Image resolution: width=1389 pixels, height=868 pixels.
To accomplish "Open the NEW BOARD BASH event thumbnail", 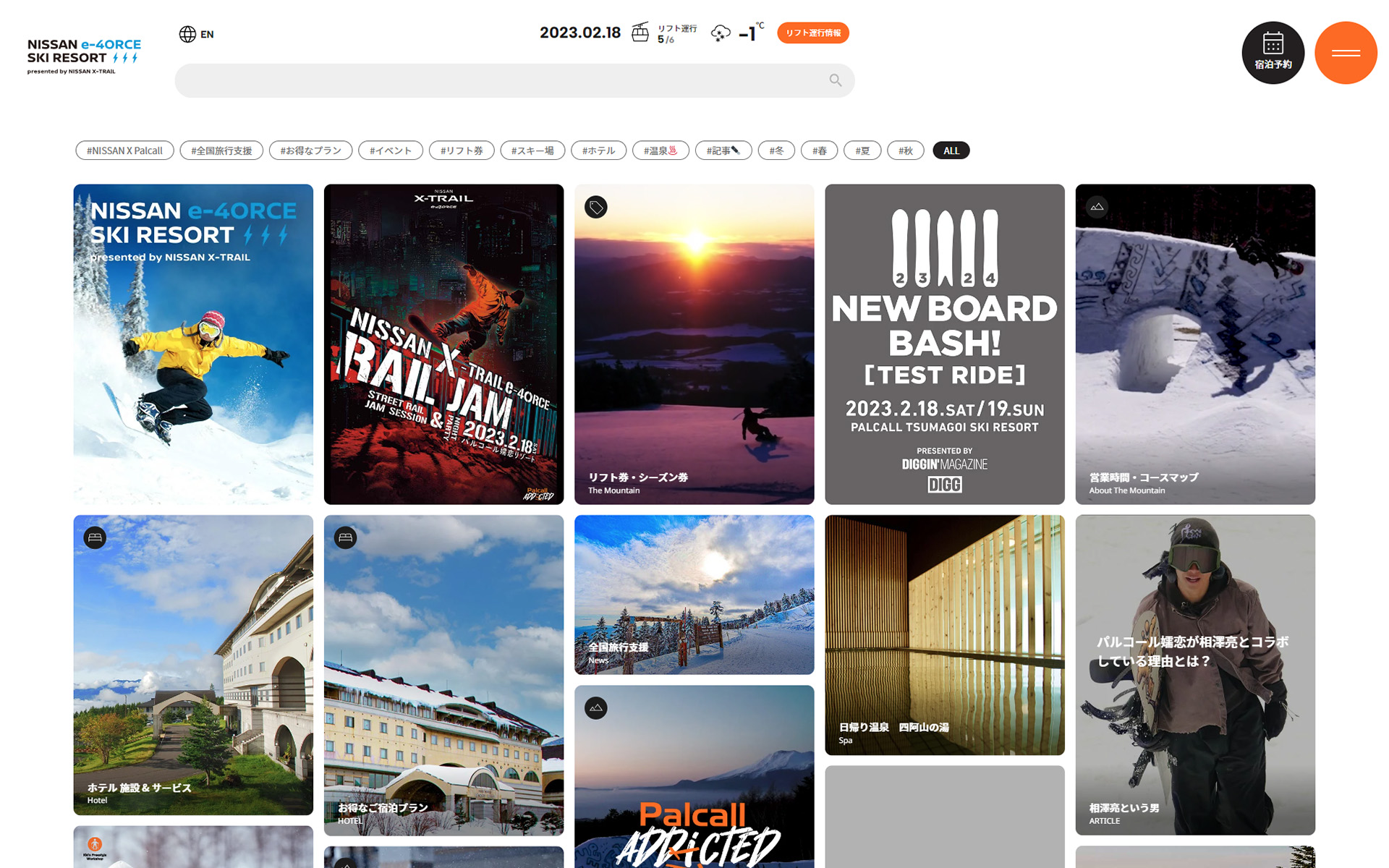I will click(944, 344).
